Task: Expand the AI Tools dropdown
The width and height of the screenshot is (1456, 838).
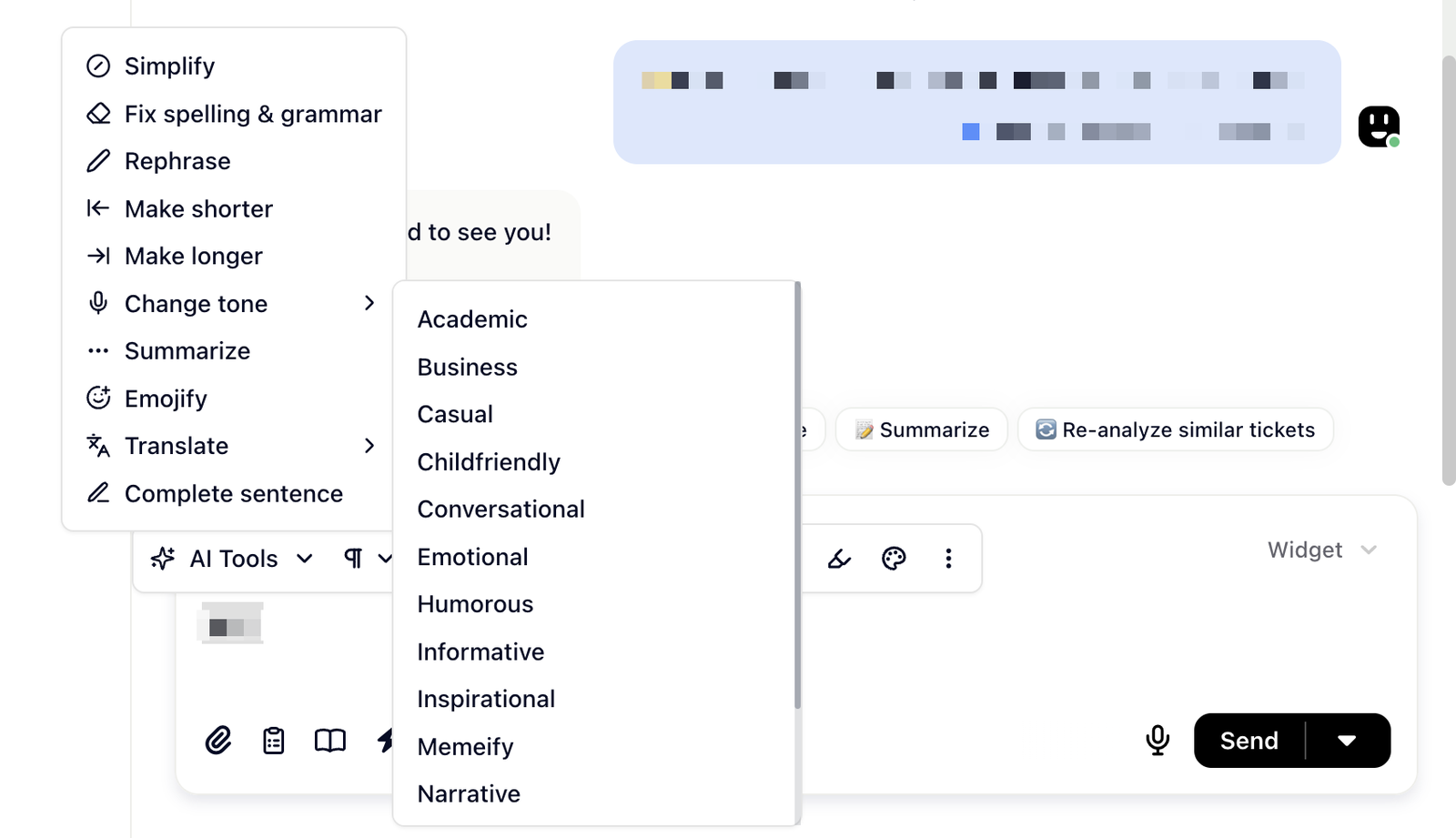Action: point(233,559)
